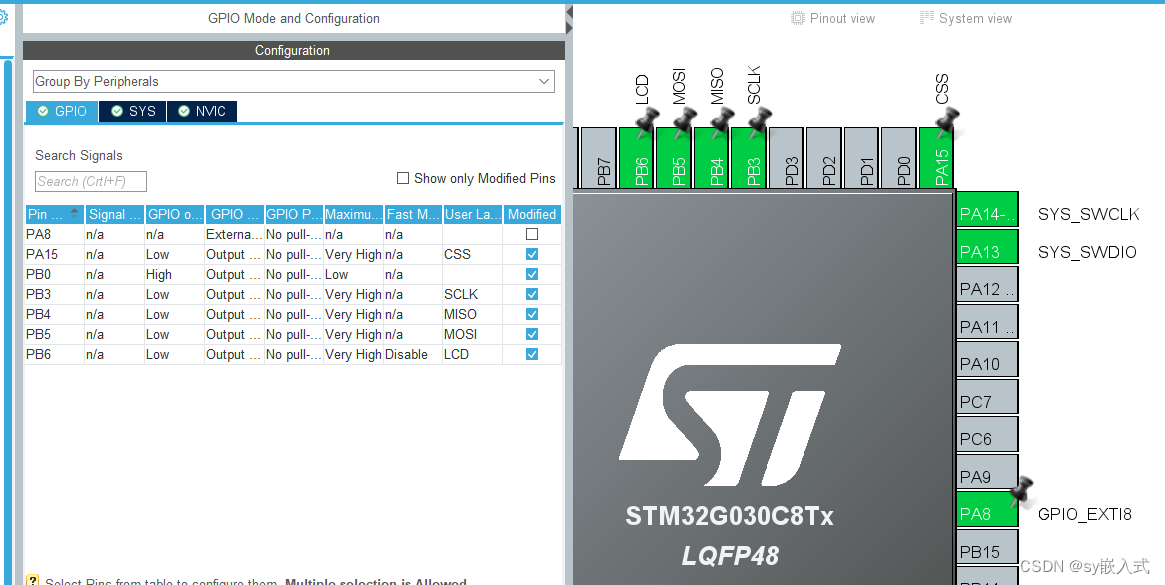Toggle Modified checkbox for PB4 row
The width and height of the screenshot is (1165, 585).
tap(532, 314)
